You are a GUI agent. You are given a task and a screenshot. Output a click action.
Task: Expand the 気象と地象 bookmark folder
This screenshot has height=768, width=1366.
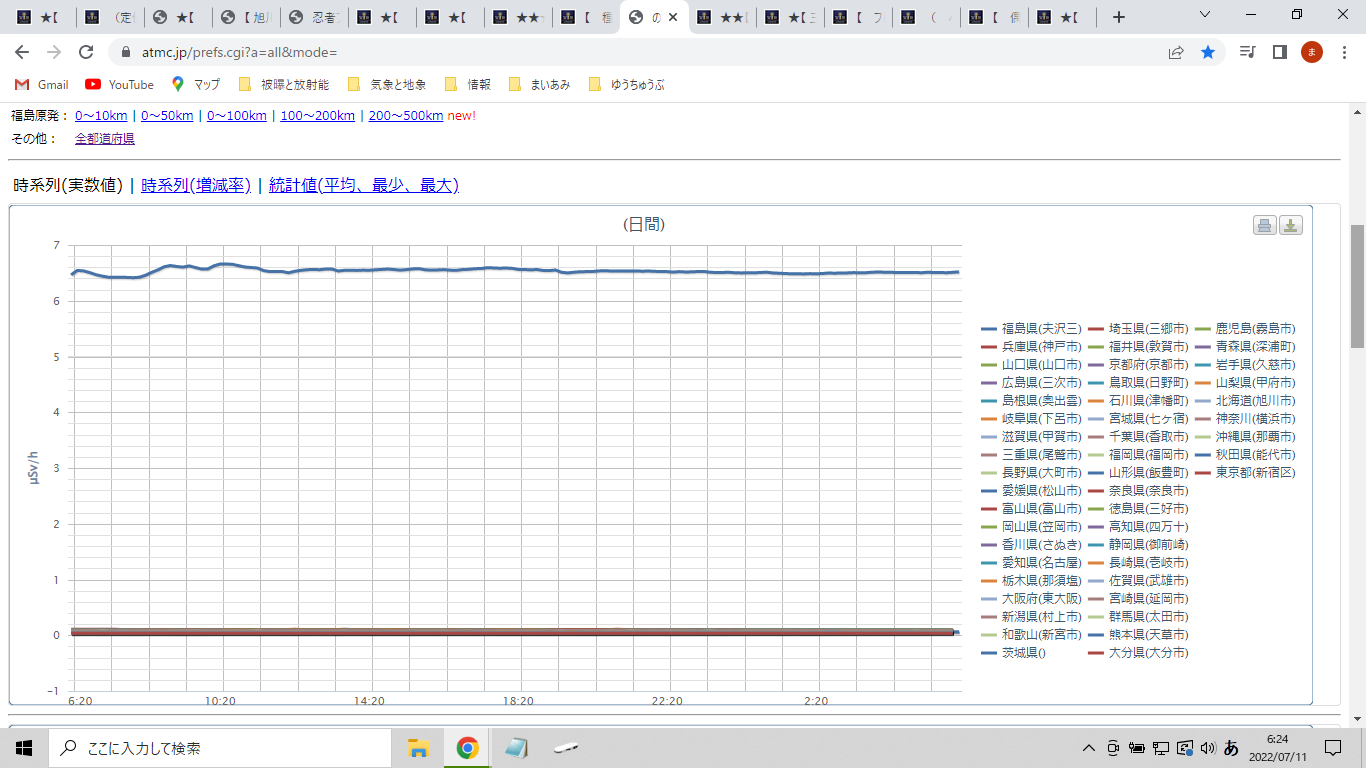387,85
